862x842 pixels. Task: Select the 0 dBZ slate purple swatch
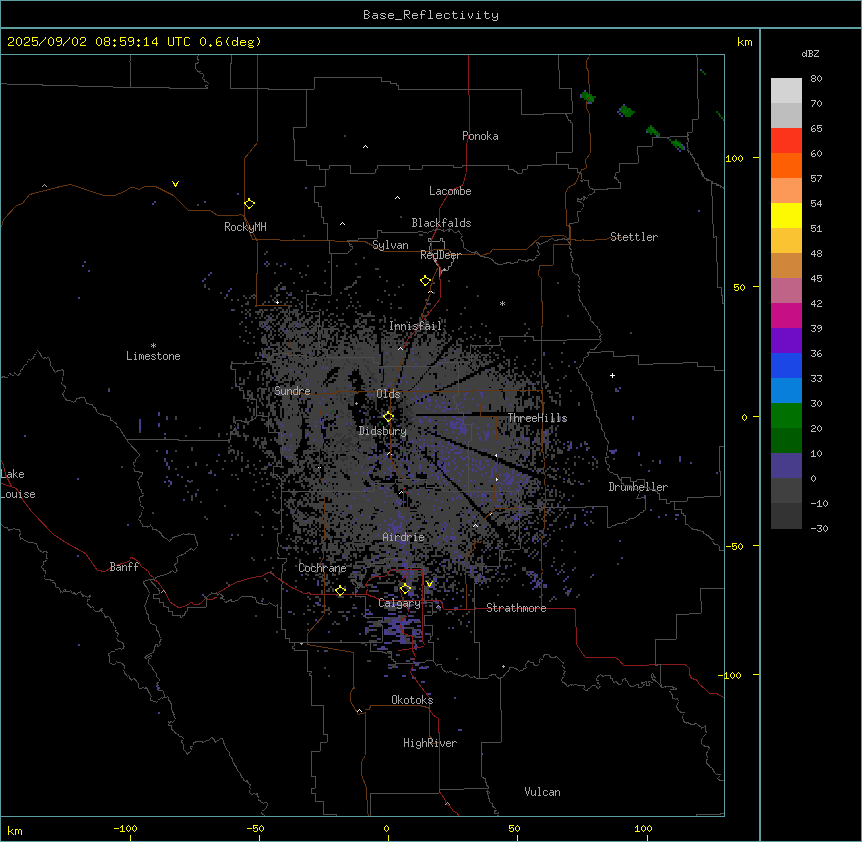pos(786,466)
